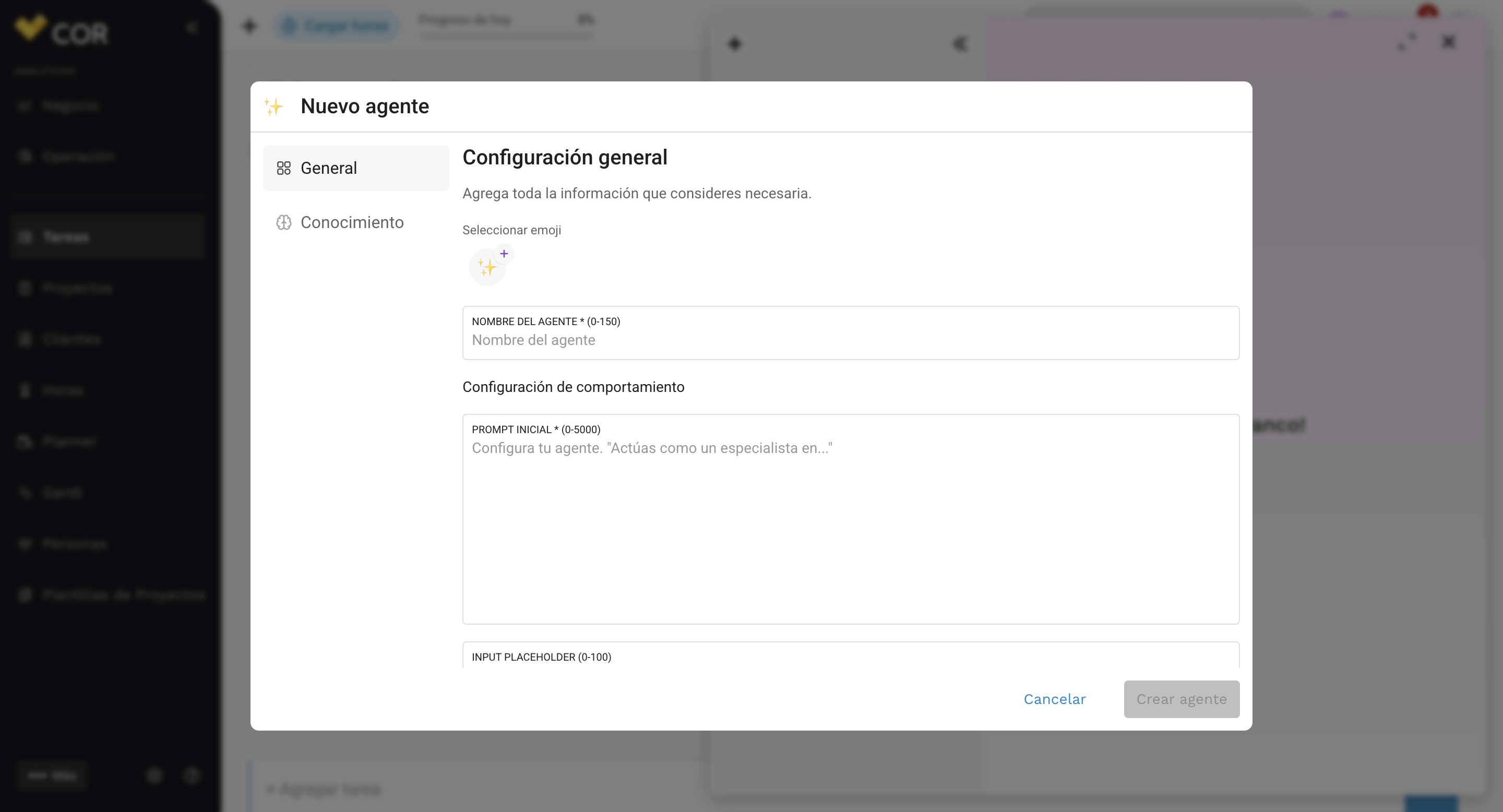Open Proyectos in the background sidebar

[109, 288]
